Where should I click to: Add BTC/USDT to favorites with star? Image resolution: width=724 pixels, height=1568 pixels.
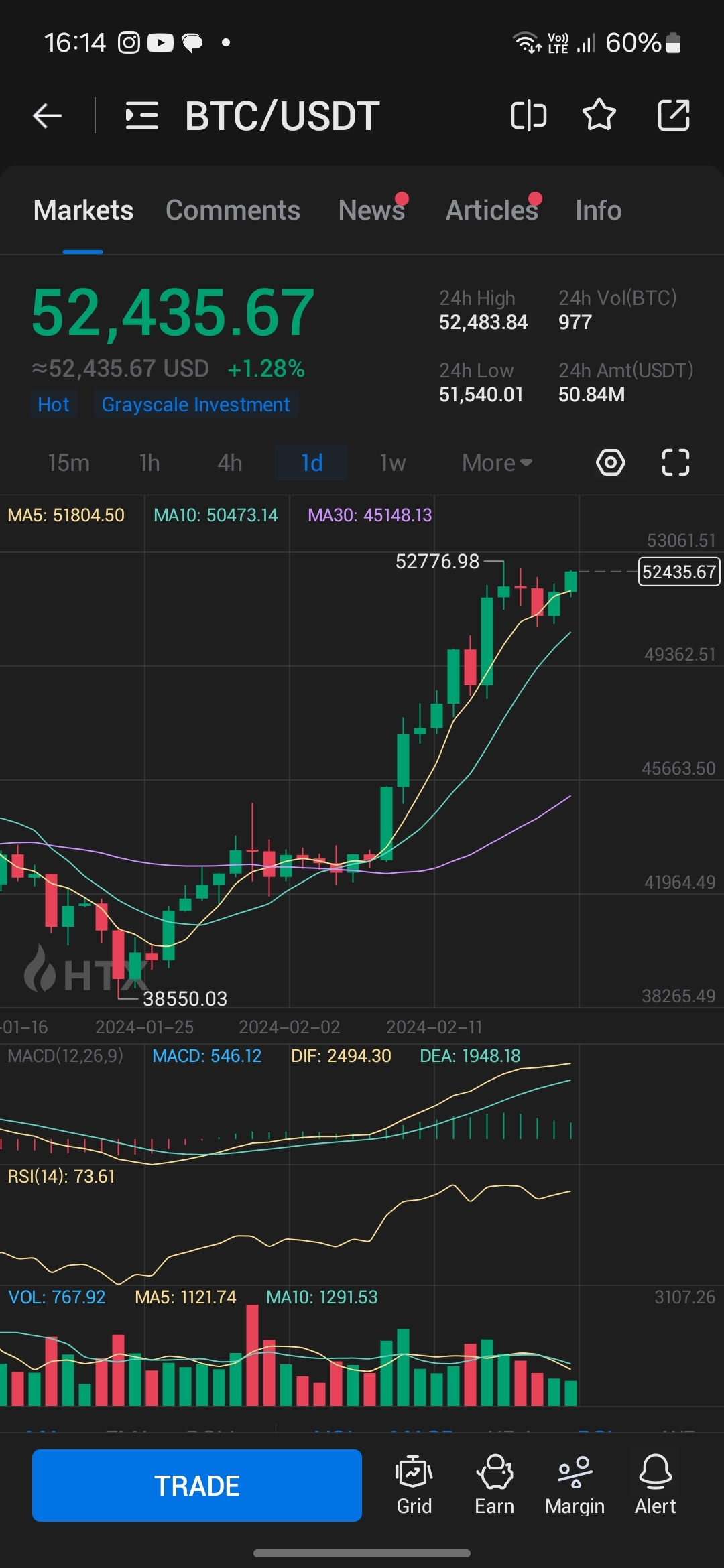pyautogui.click(x=599, y=115)
